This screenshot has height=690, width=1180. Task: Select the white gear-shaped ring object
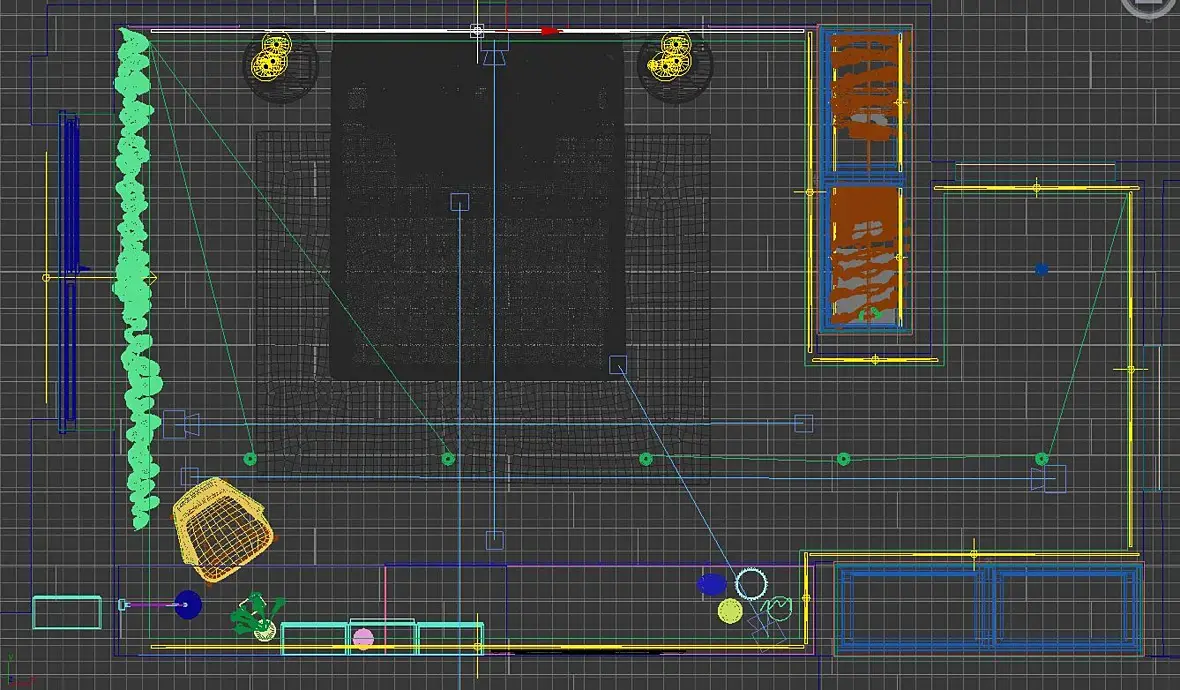click(x=751, y=584)
